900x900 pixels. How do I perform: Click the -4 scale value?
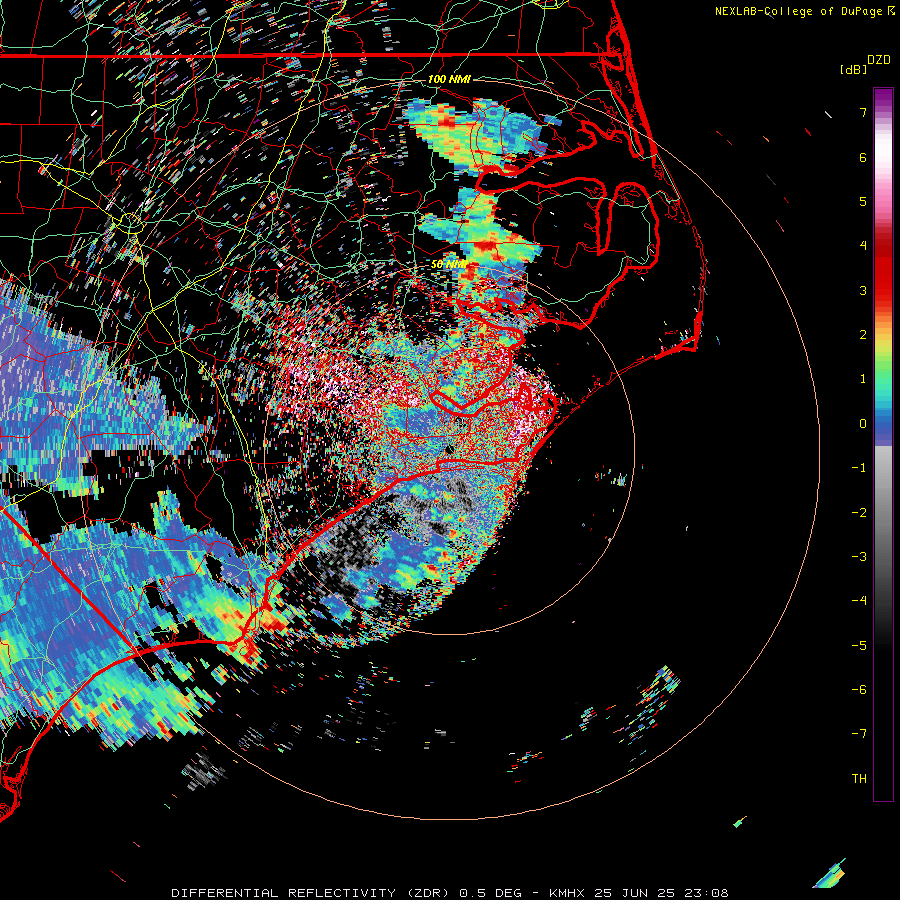859,600
